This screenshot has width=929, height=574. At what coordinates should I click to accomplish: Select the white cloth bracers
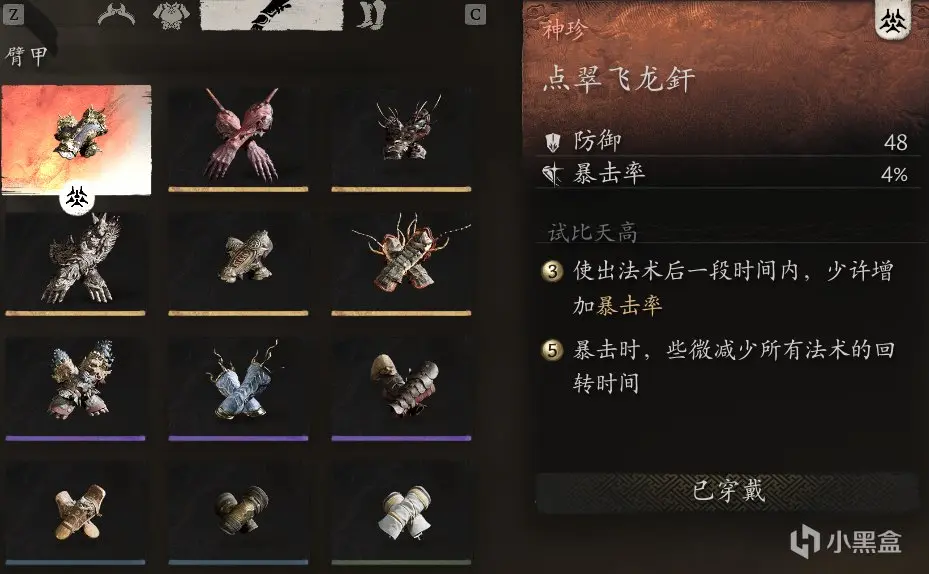coord(401,513)
